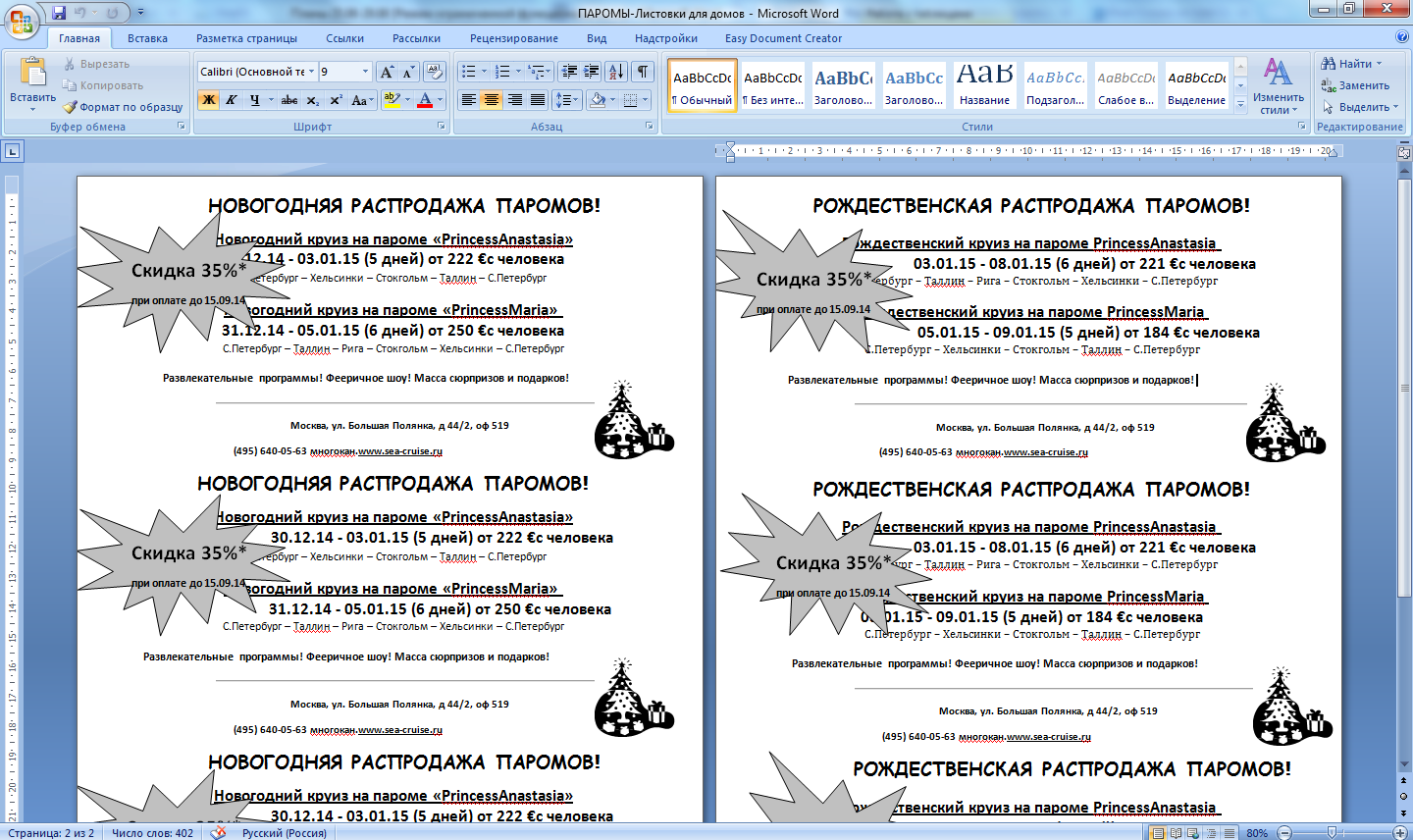
Task: Open the Рецензирование tab
Action: [514, 38]
